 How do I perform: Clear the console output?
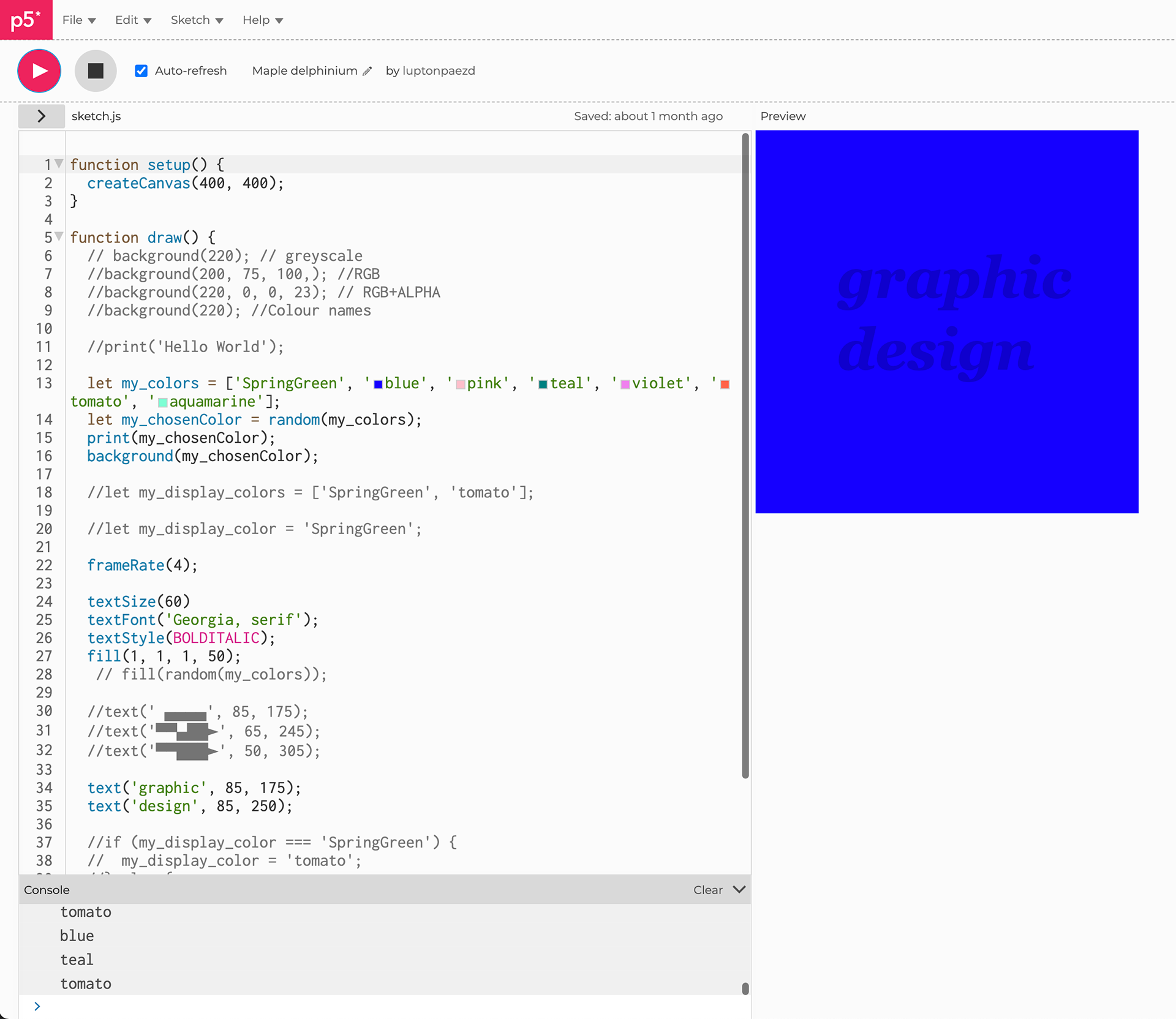(x=708, y=890)
